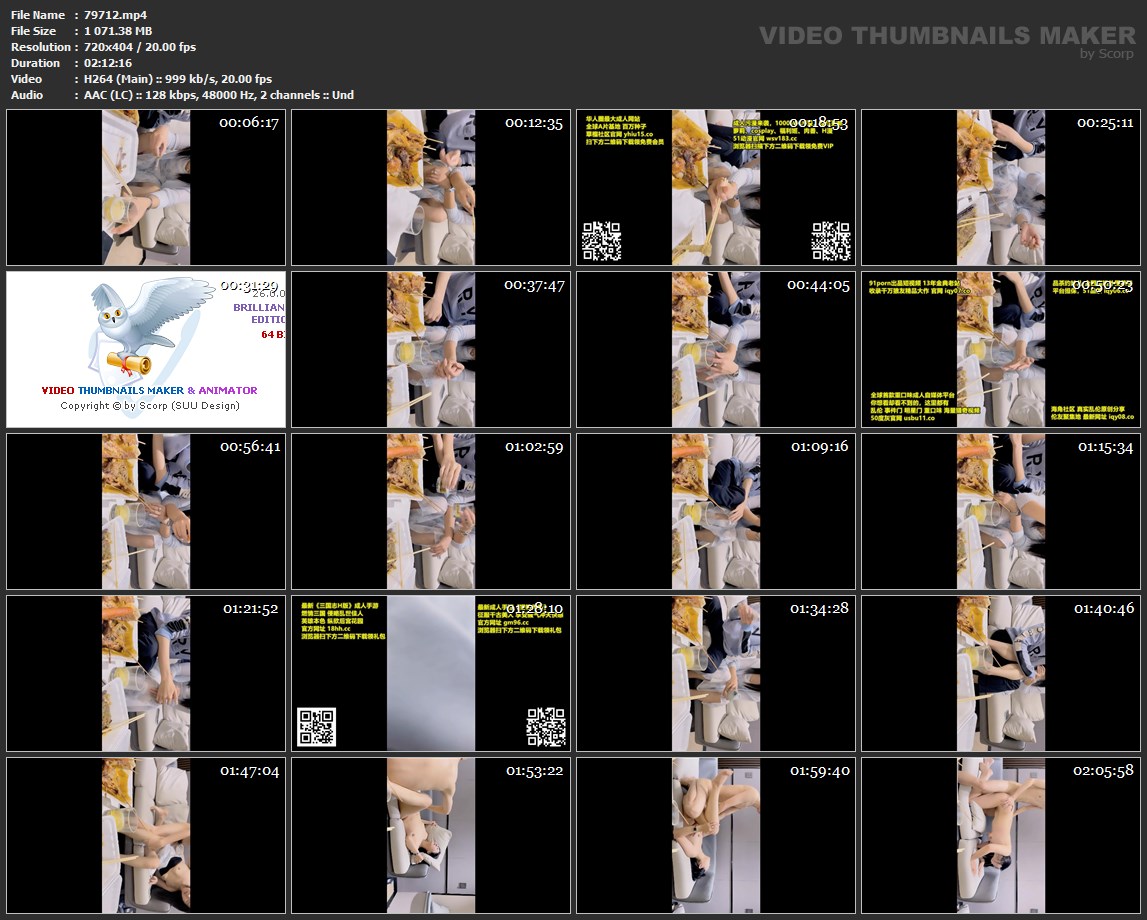
Task: Click the left QR code in the third top-row frame
Action: click(x=601, y=241)
